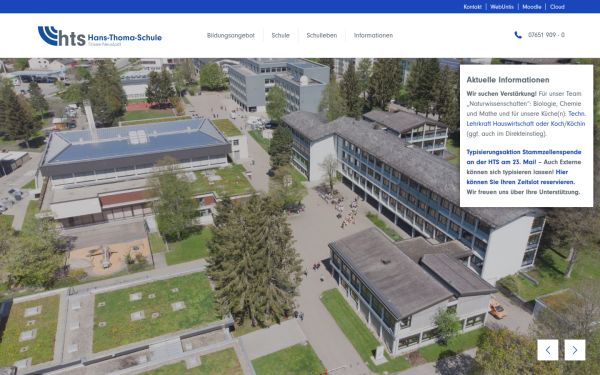Click the Aktuelle Informationen heading
Viewport: 600px width, 375px height.
[508, 80]
